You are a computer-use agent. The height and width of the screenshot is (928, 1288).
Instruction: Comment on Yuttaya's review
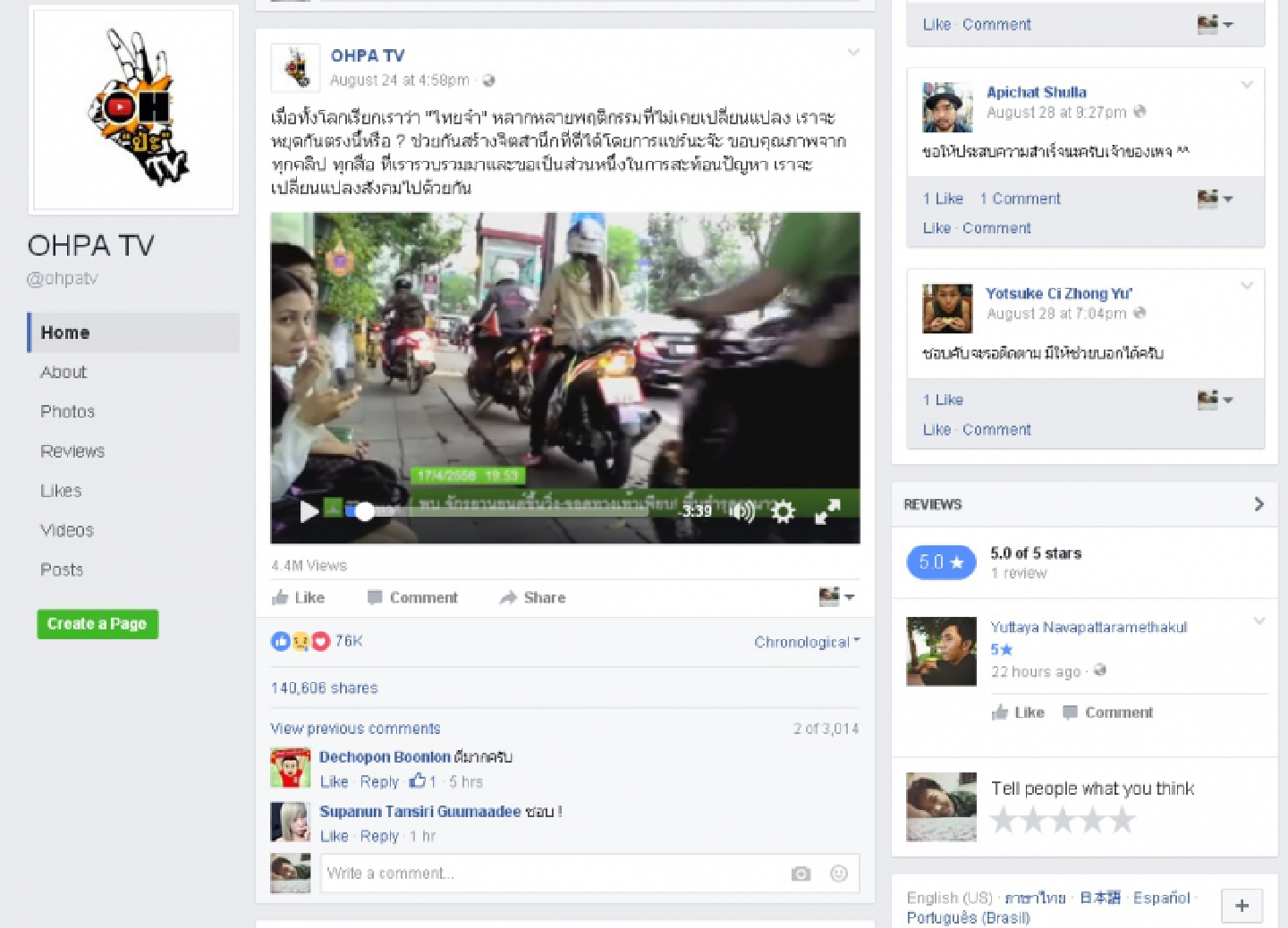pos(1107,713)
